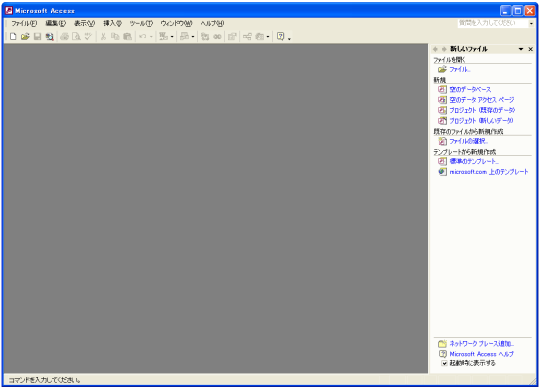Click the file Search toolbar icon
The height and width of the screenshot is (388, 540).
50,36
